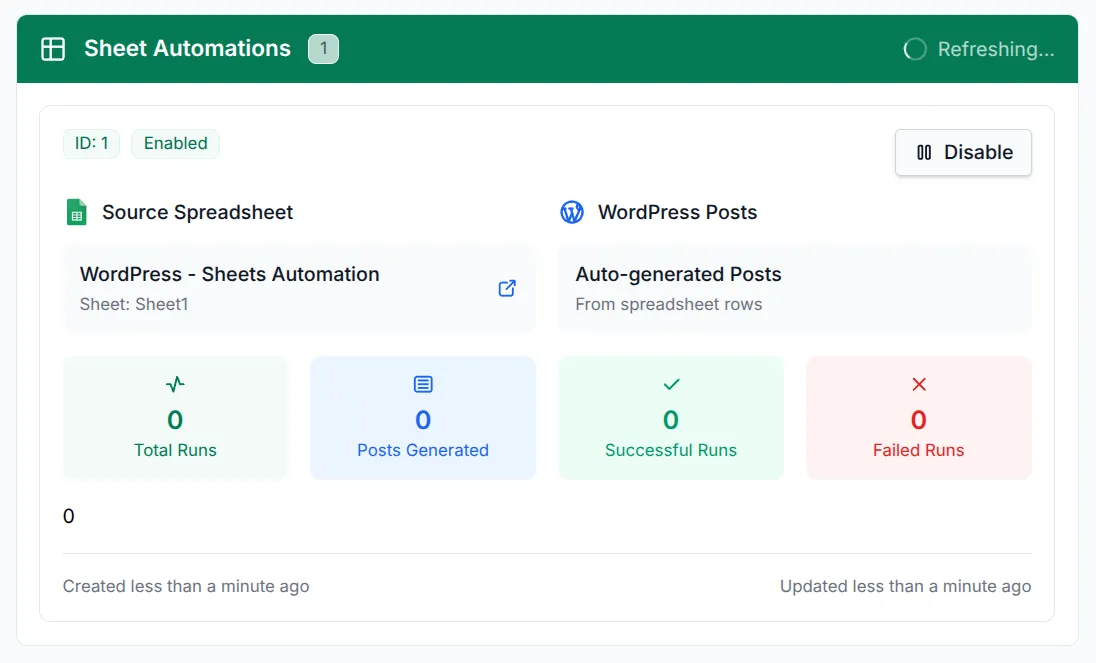Image resolution: width=1096 pixels, height=663 pixels.
Task: Click the pause icon inside Disable button
Action: pos(922,152)
